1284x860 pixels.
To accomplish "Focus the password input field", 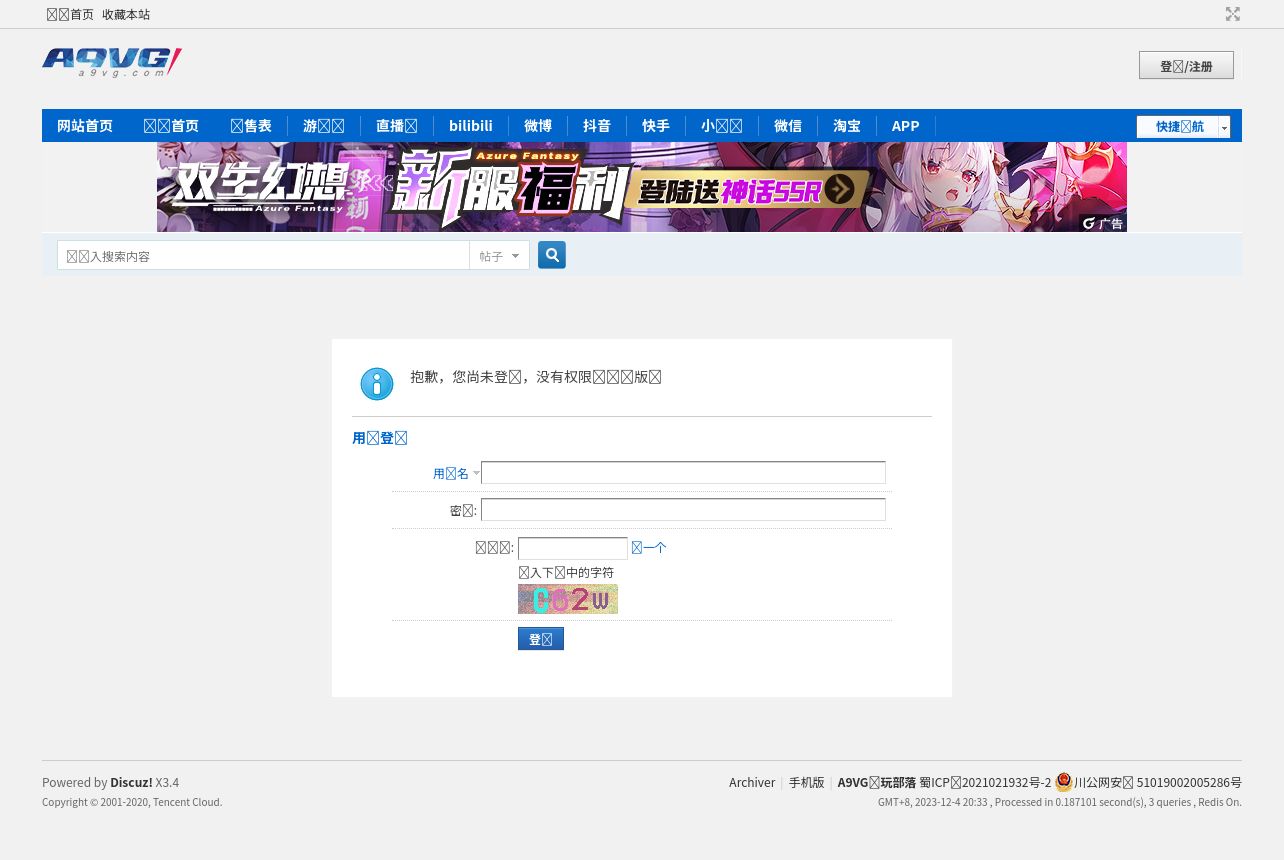I will coord(683,510).
